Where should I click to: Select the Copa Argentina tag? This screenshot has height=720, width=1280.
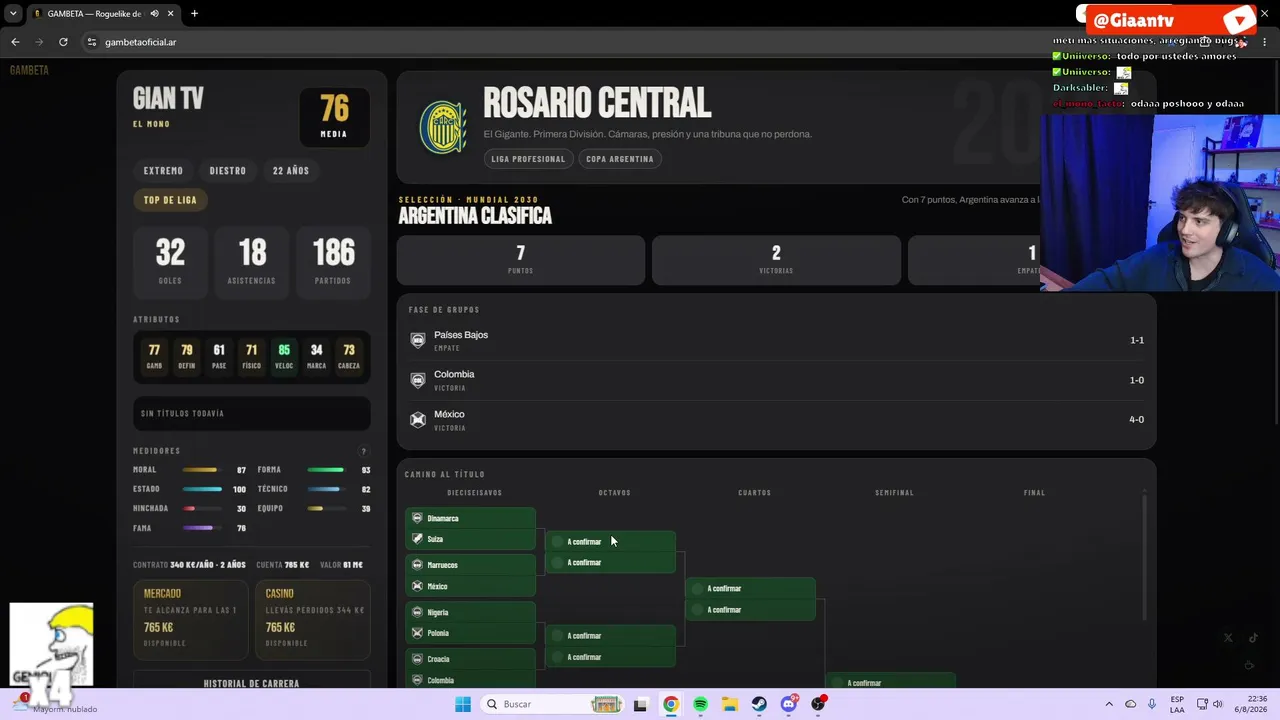[620, 159]
